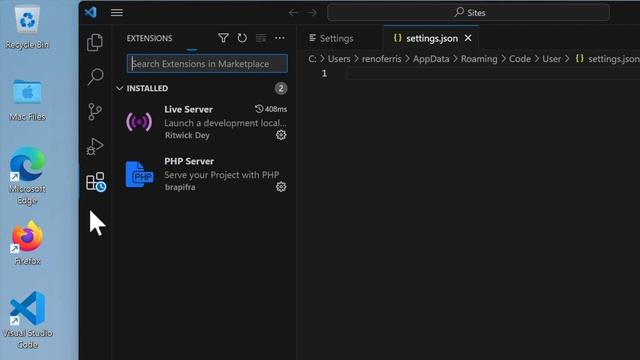Switch to the Settings tab
640x360 pixels.
click(331, 38)
